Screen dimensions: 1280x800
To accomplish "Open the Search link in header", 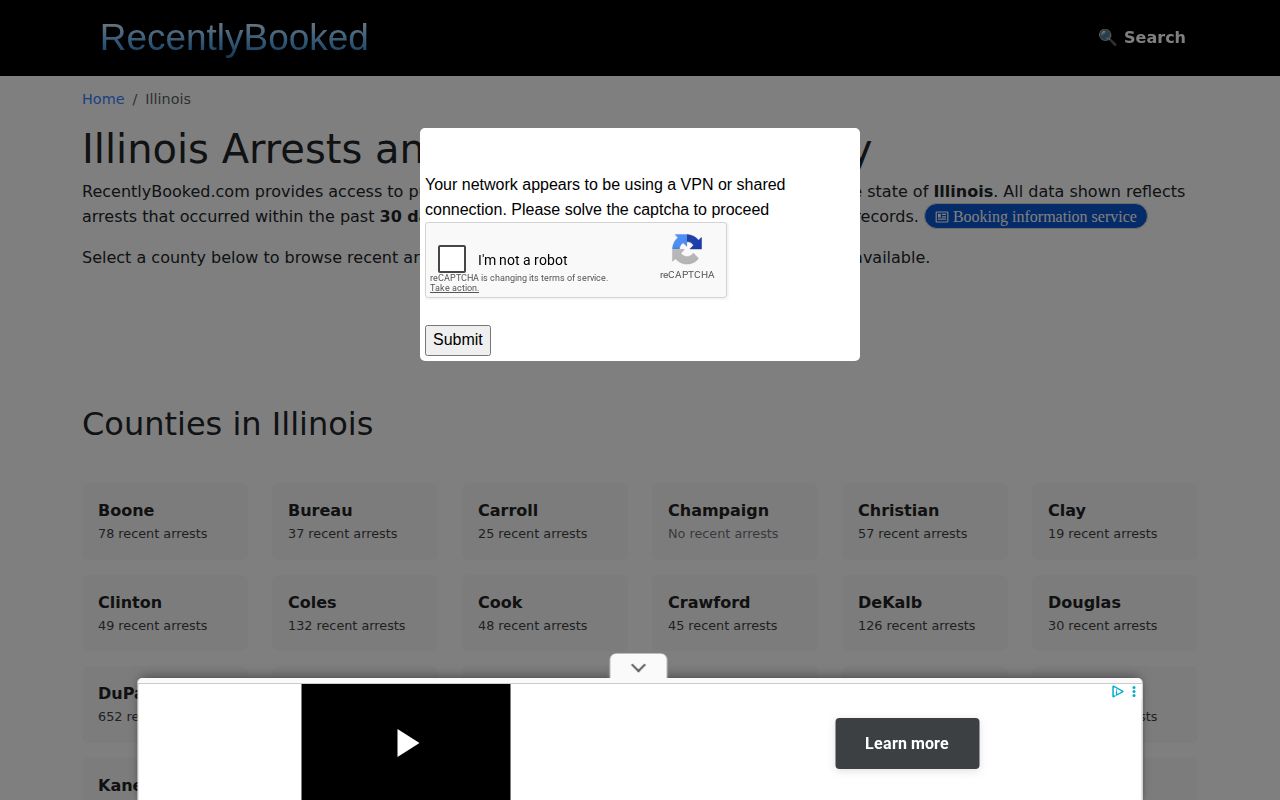I will pos(1142,37).
